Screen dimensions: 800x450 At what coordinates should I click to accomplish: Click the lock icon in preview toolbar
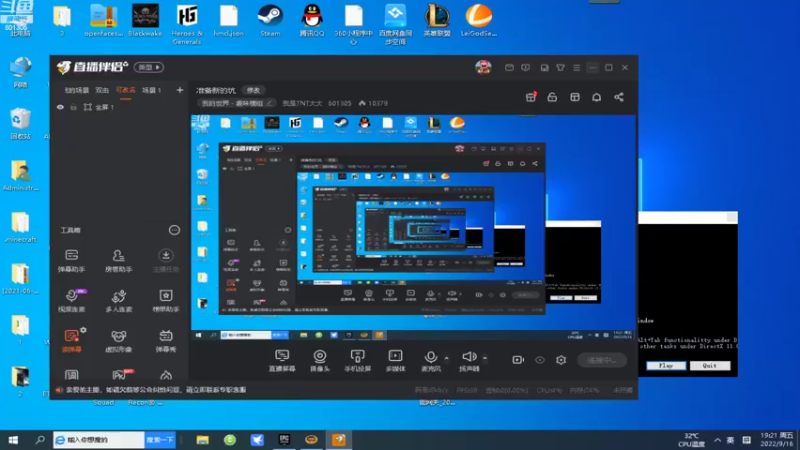(552, 97)
